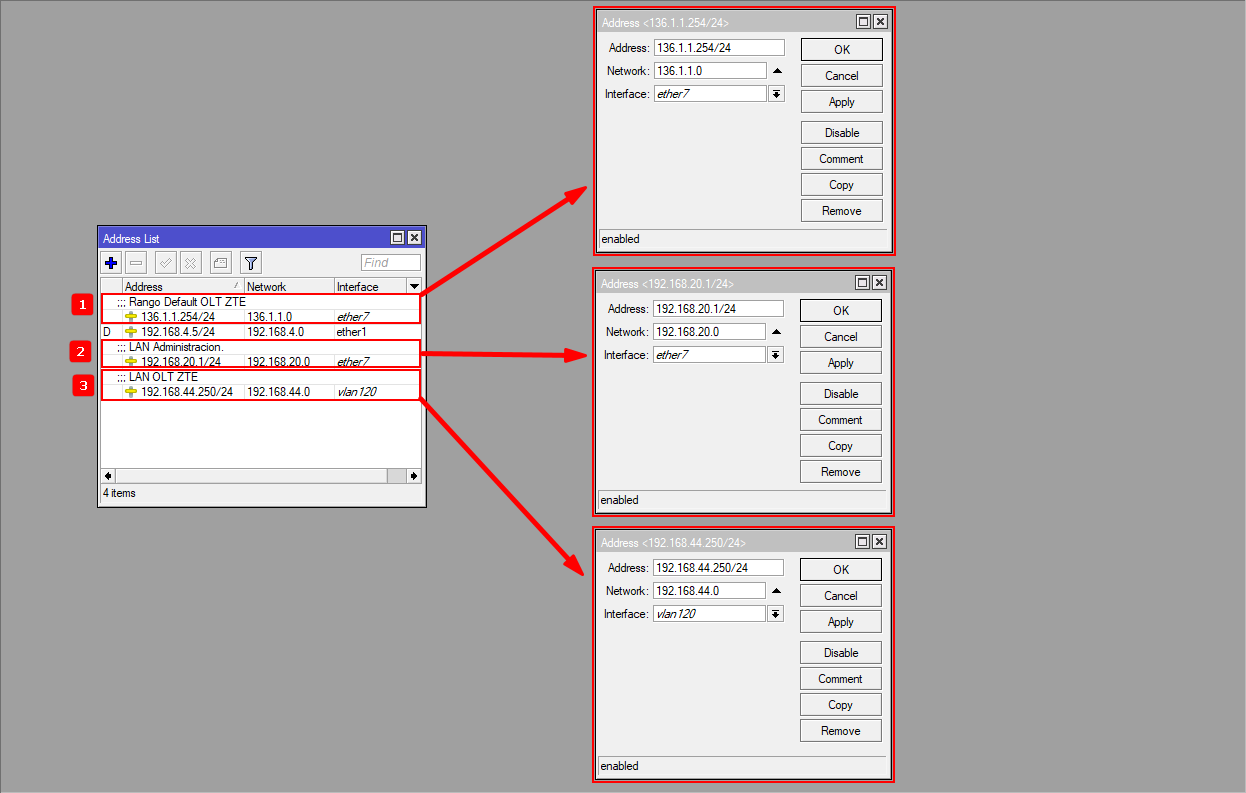Open the funnel Filter tool

pyautogui.click(x=251, y=263)
